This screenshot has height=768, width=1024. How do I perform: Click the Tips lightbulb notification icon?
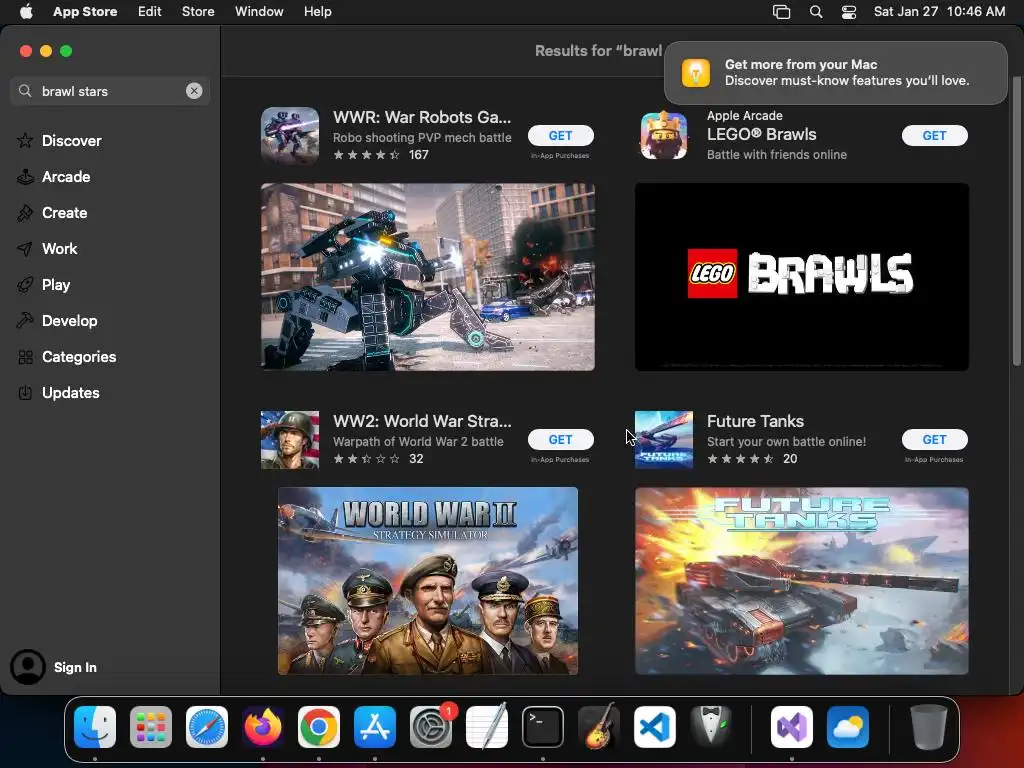(x=696, y=72)
